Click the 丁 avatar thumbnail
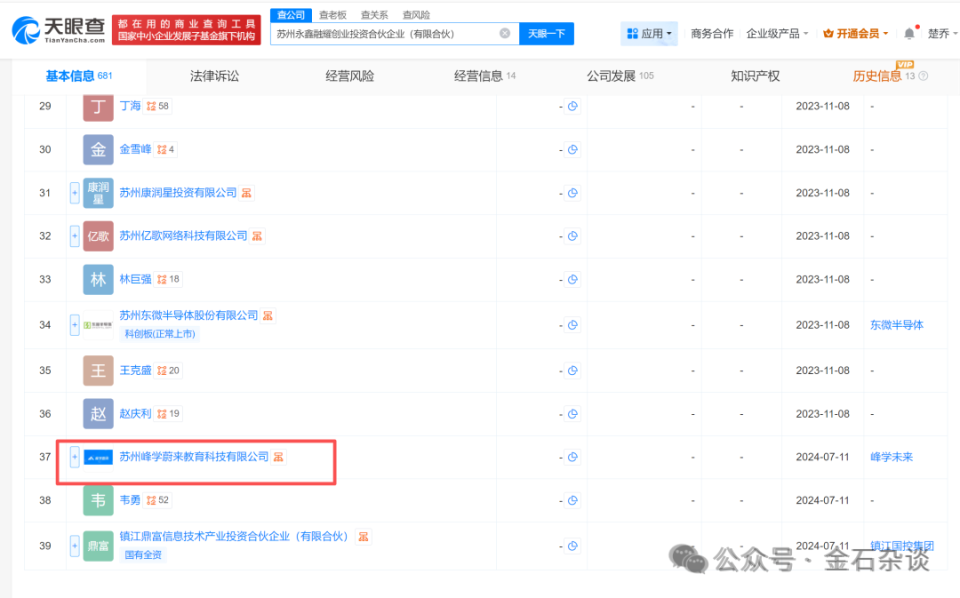The height and width of the screenshot is (598, 960). tap(98, 107)
